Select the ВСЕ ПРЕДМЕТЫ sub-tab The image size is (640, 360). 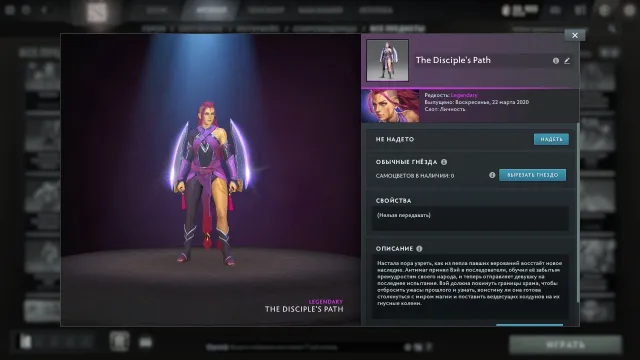click(397, 29)
